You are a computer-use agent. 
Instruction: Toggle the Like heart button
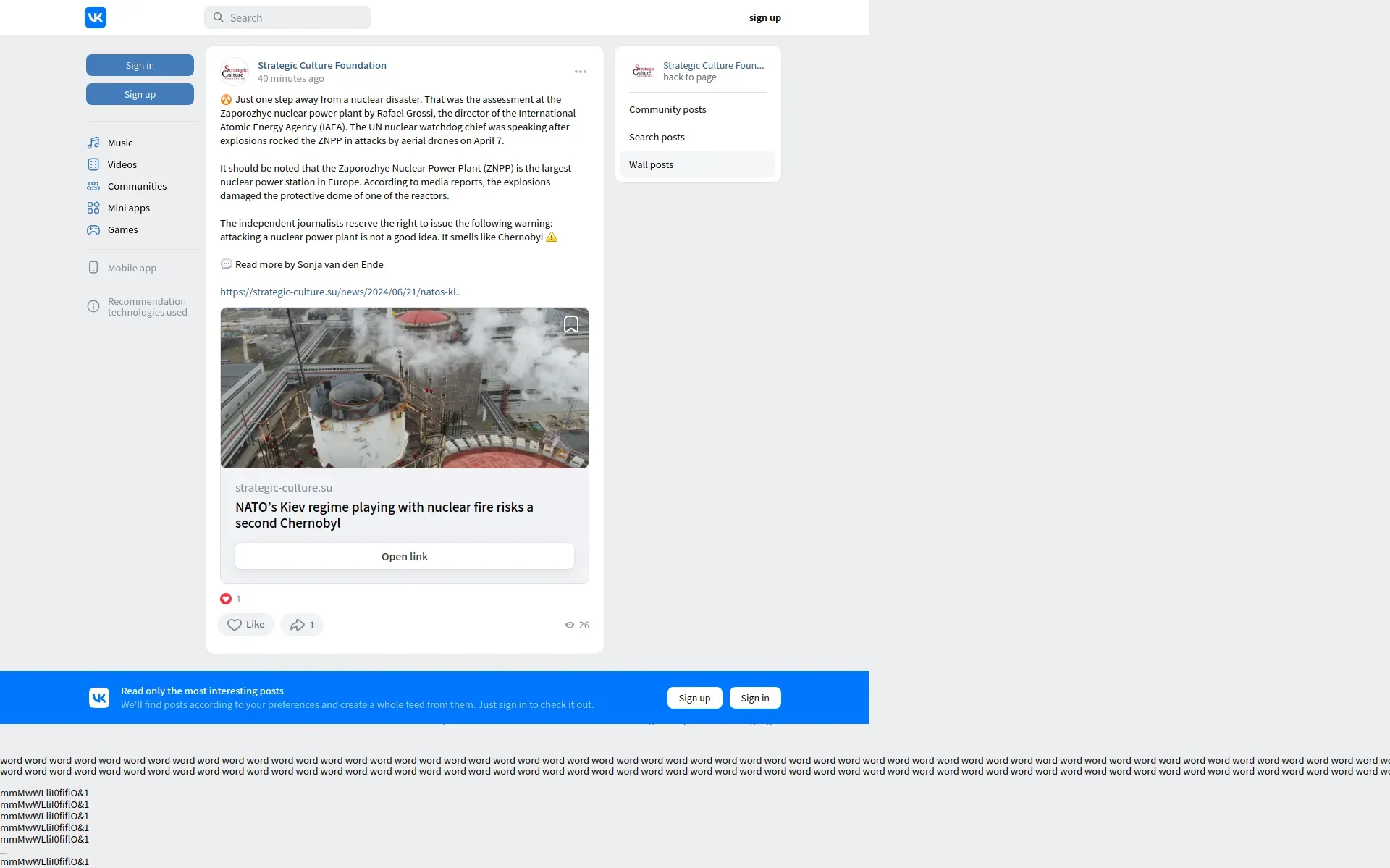[x=245, y=625]
